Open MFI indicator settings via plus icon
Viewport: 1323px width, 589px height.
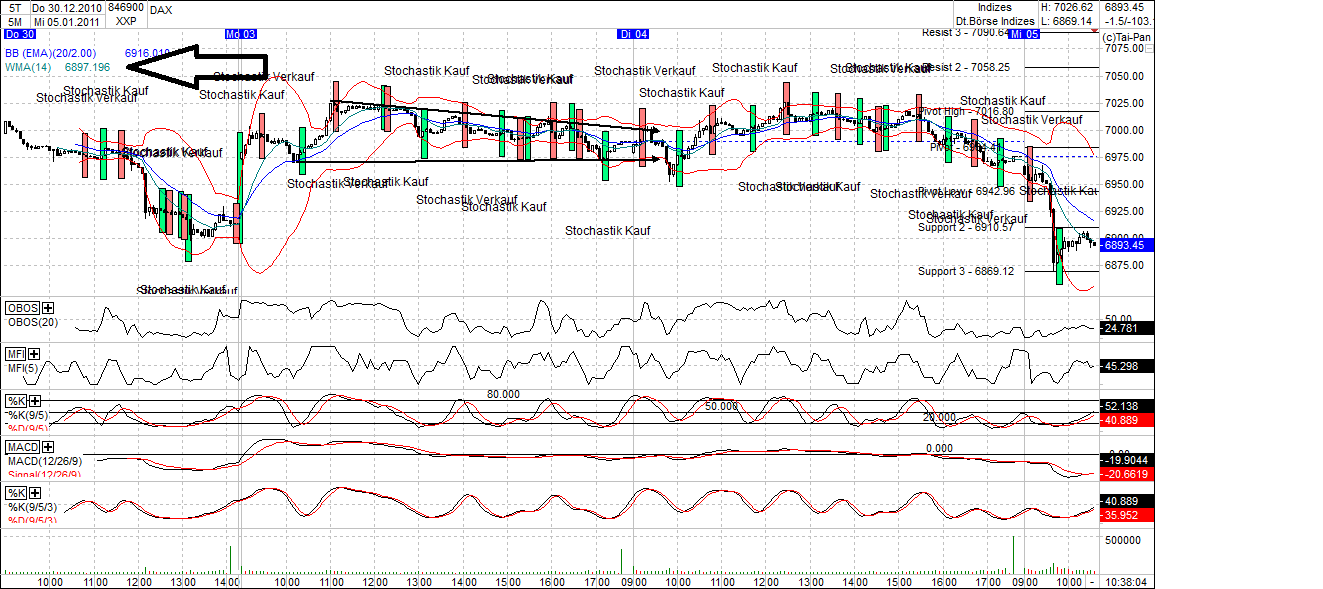point(34,352)
